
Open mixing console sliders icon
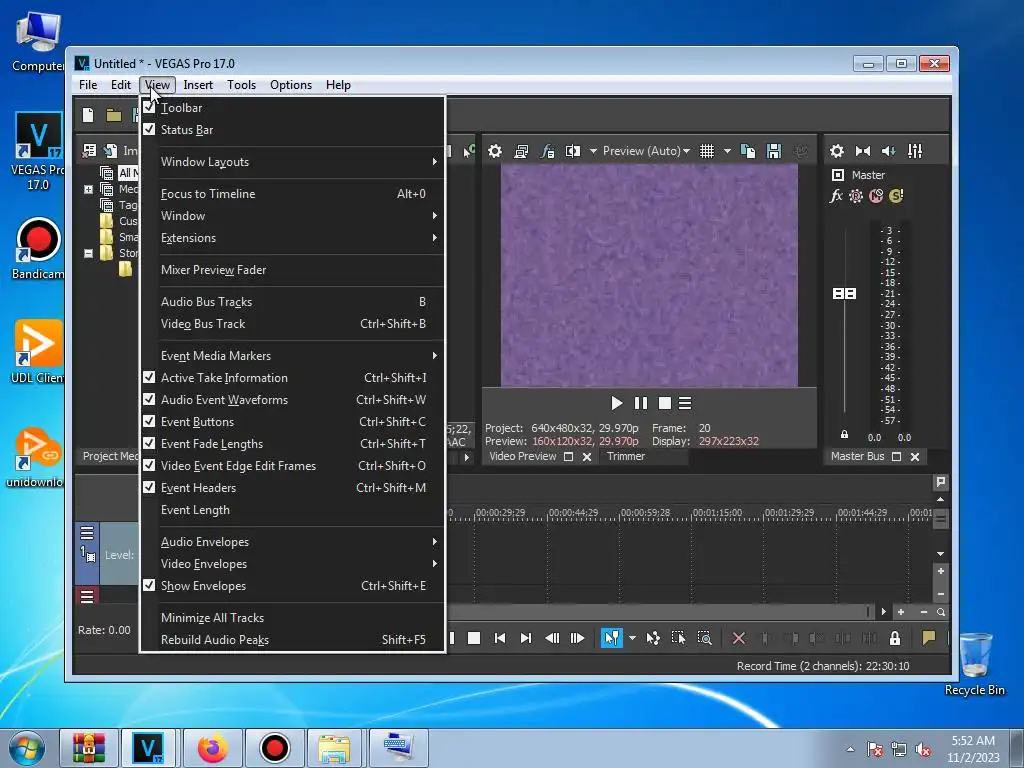click(915, 152)
